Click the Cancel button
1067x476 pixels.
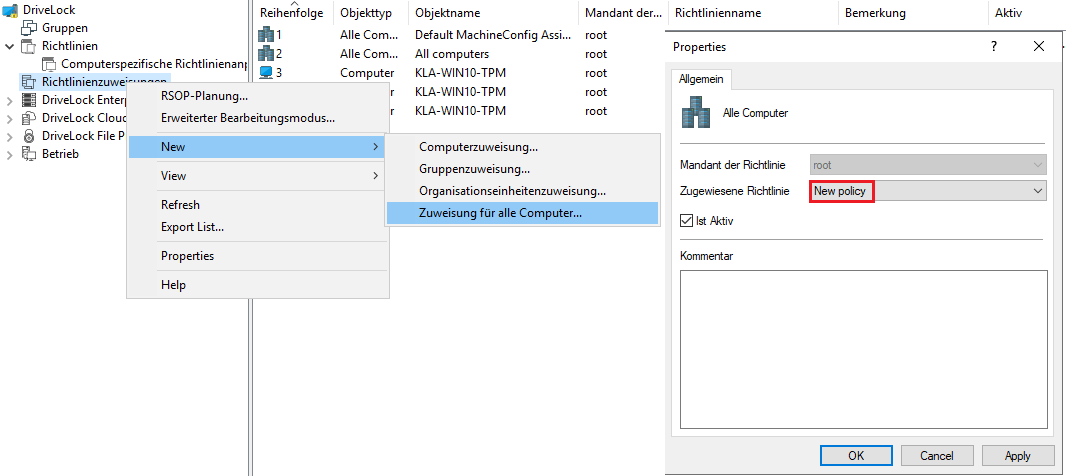tap(936, 456)
